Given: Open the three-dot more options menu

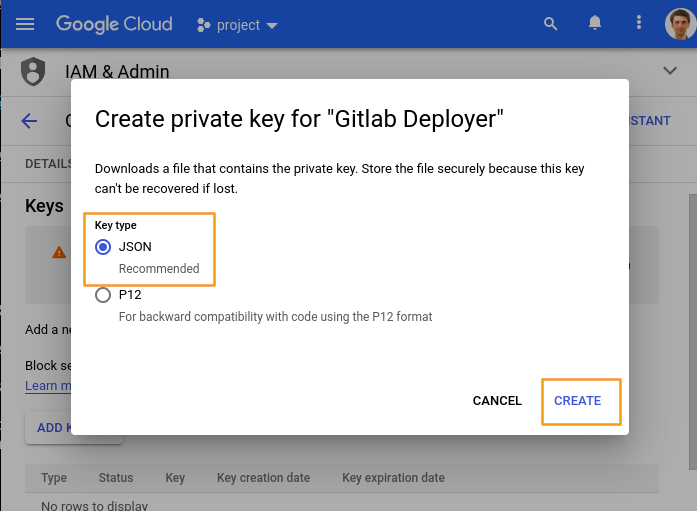Looking at the screenshot, I should pyautogui.click(x=639, y=24).
